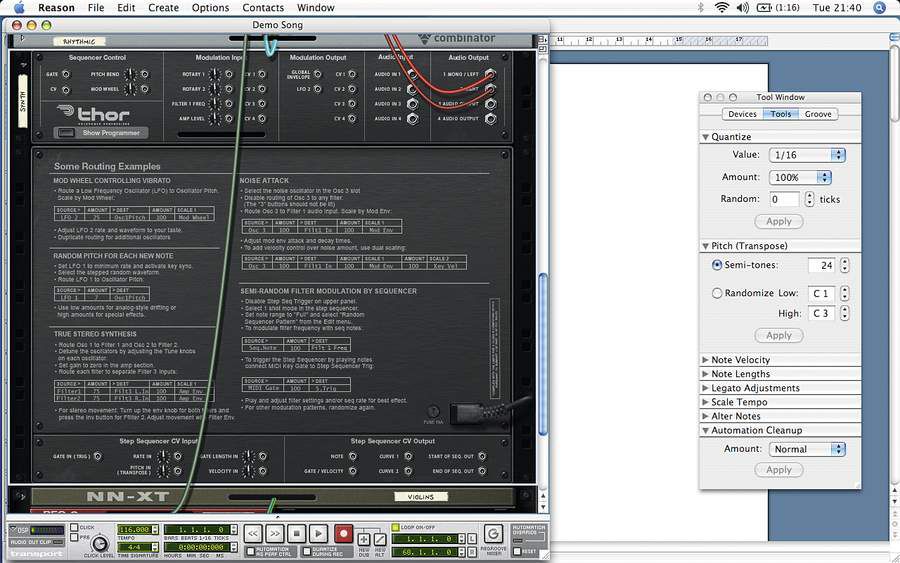Expand the Note Velocity section
Image resolution: width=900 pixels, height=563 pixels.
pos(705,360)
